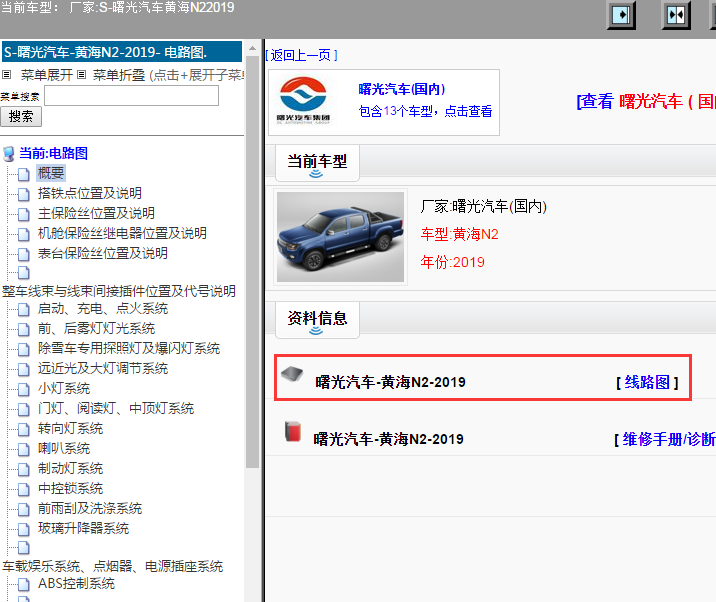
Task: Click the page icon beside 表台保险丝位置及说明
Action: (x=24, y=254)
